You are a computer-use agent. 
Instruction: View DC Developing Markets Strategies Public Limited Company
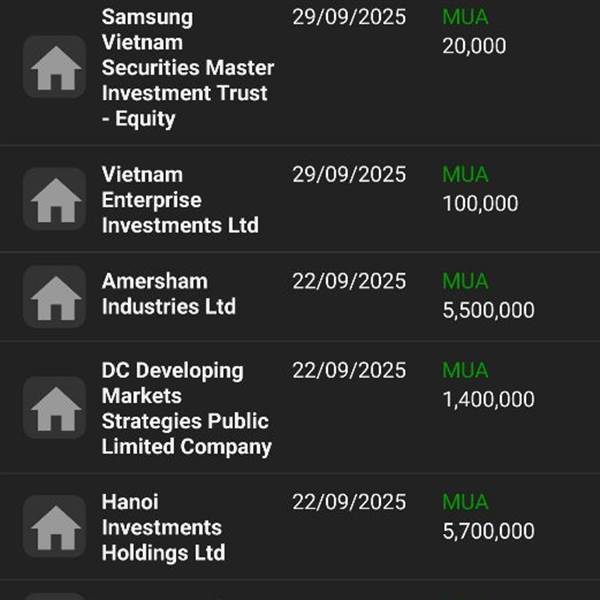186,408
